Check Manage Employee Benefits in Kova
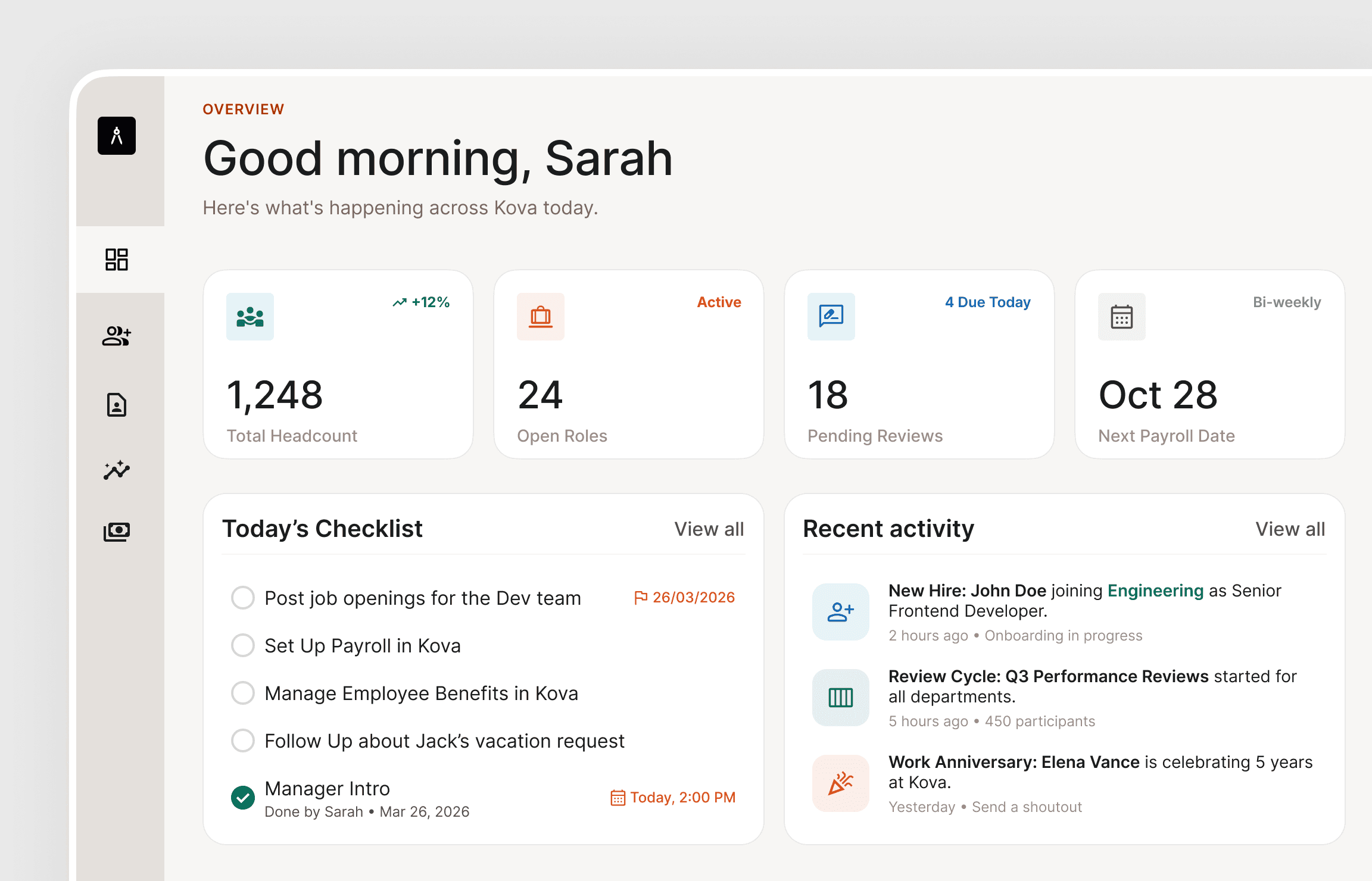Screen dimensions: 1372x881 point(243,693)
